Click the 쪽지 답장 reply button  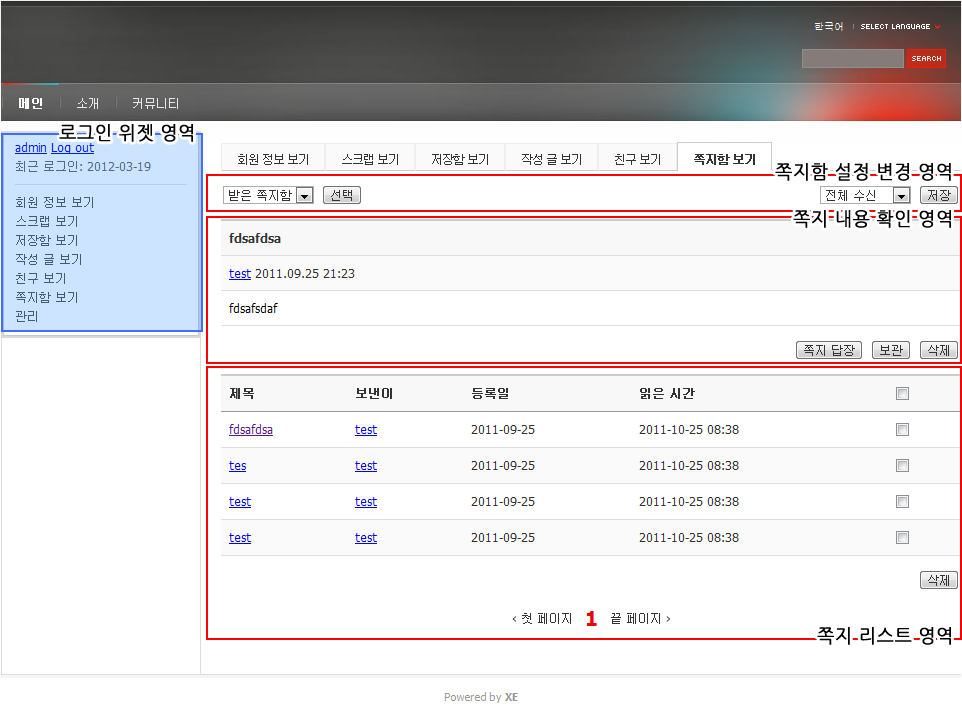tap(828, 350)
